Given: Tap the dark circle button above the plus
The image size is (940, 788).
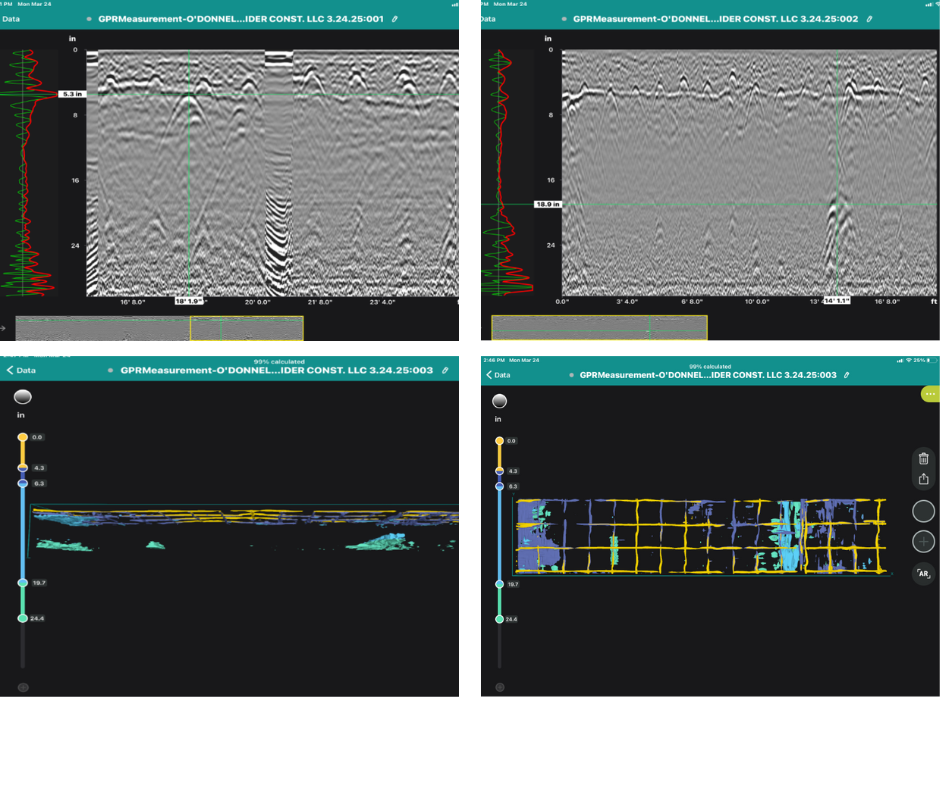Looking at the screenshot, I should (x=923, y=511).
